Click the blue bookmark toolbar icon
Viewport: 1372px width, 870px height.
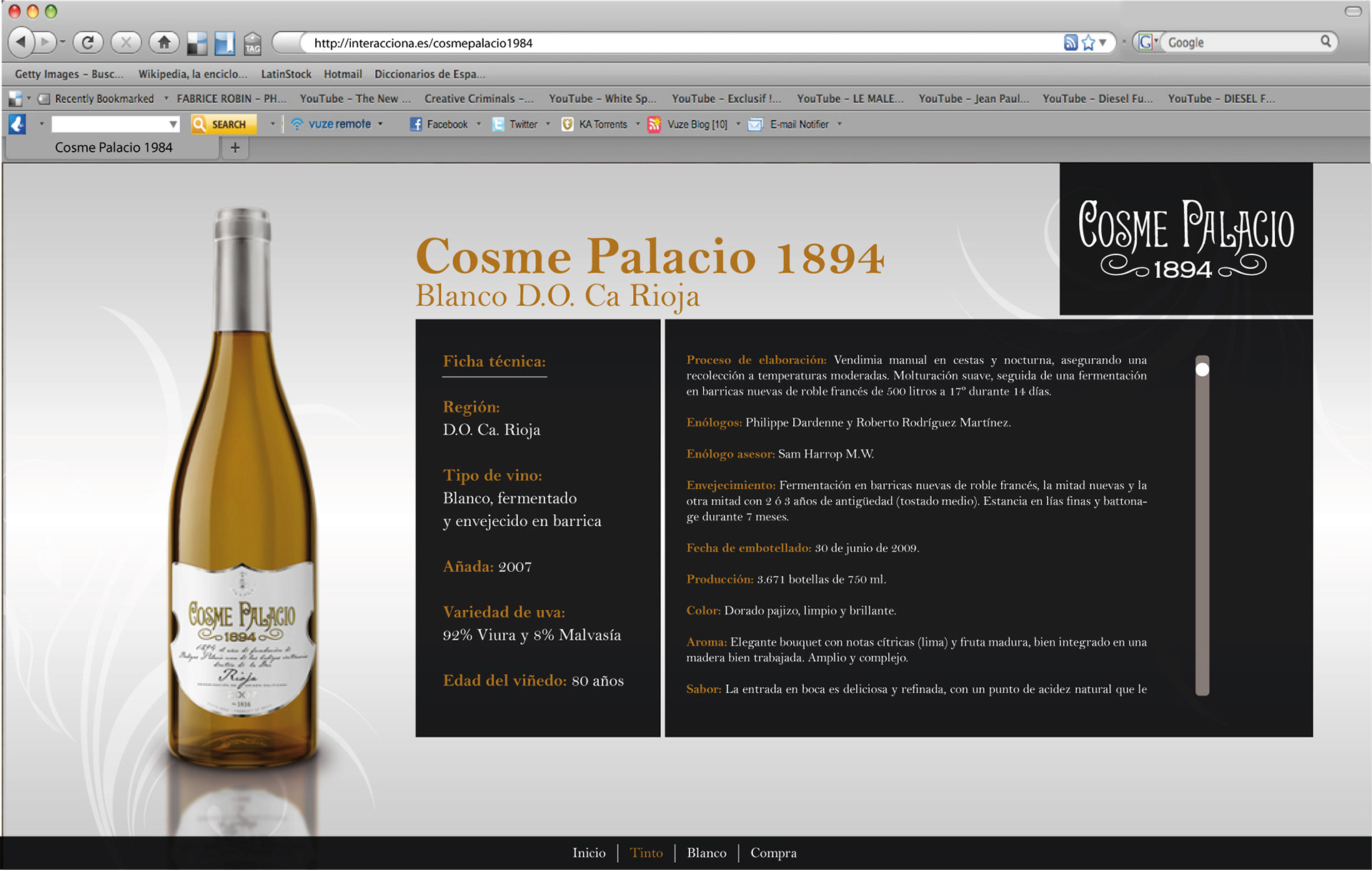224,44
